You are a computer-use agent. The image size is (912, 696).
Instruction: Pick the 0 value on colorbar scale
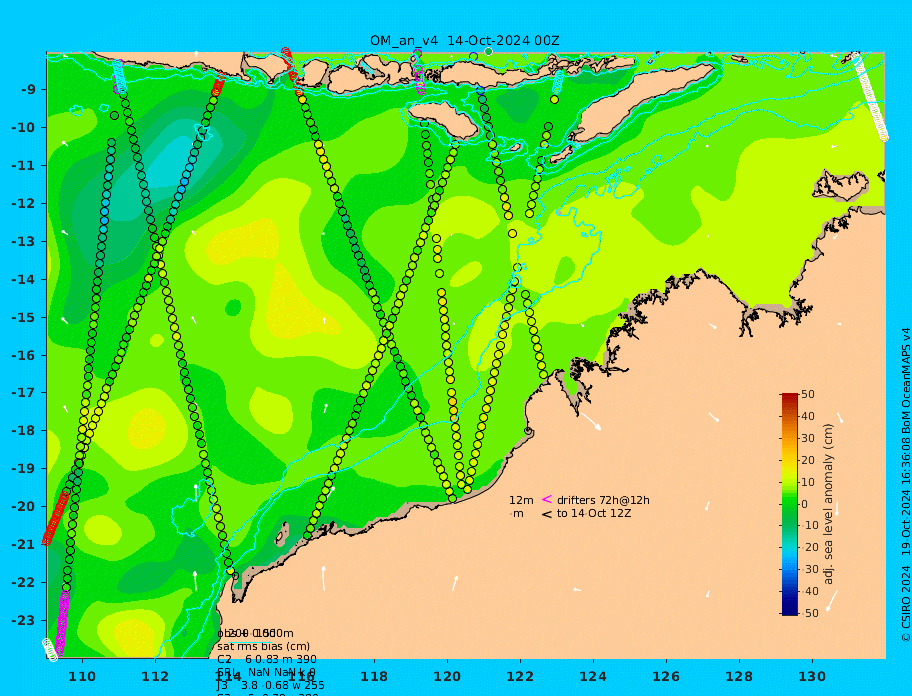point(805,504)
